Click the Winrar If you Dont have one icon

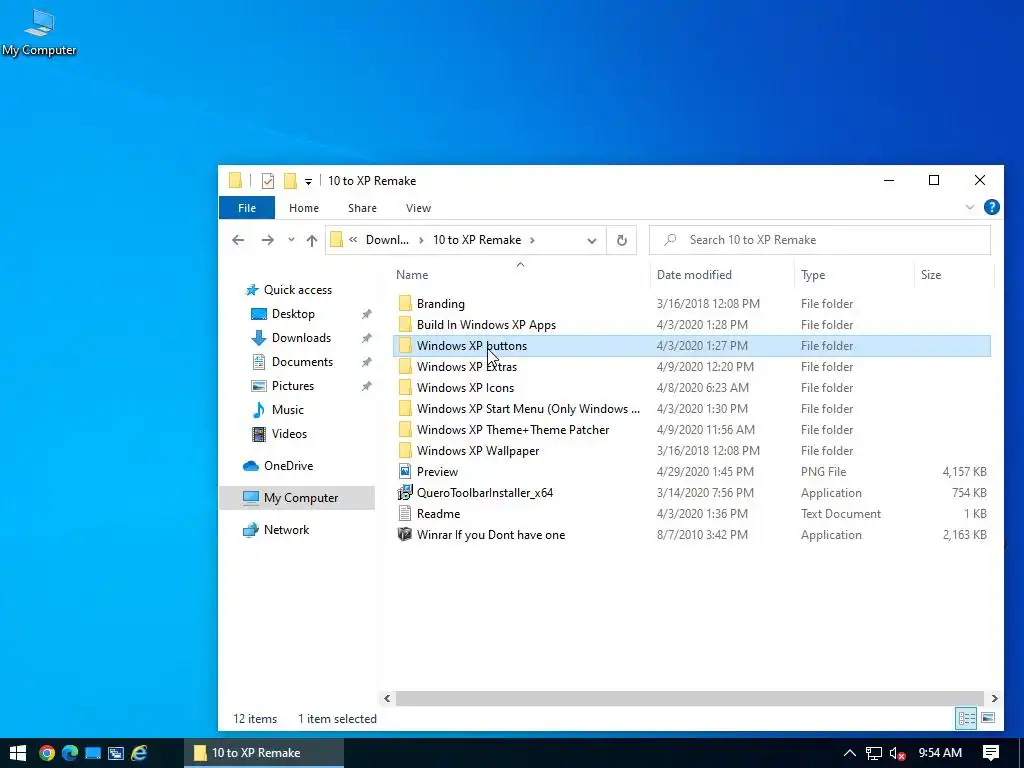click(x=405, y=534)
